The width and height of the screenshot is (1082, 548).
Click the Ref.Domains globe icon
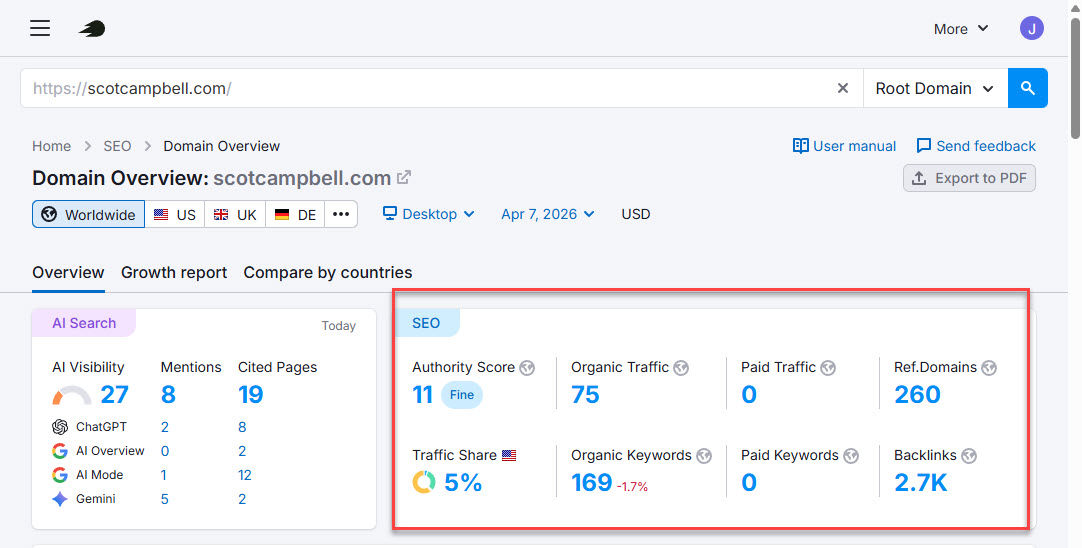(989, 368)
